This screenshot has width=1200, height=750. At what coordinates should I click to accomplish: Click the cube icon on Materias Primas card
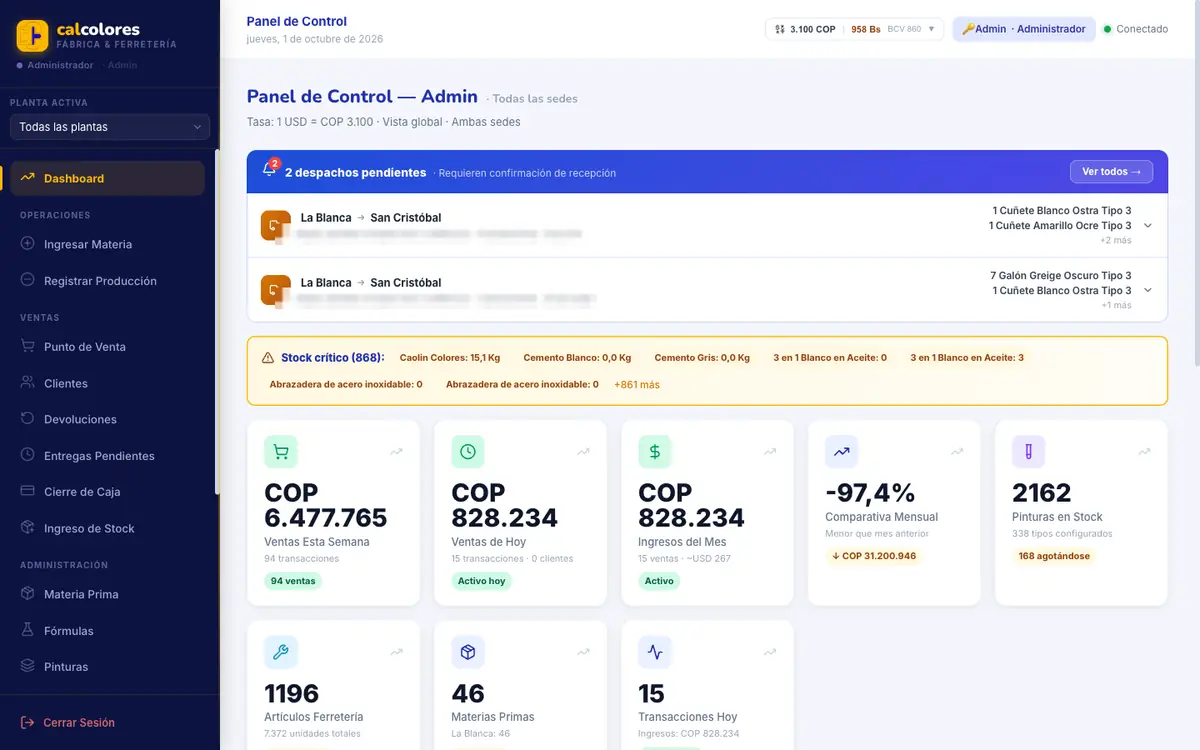pos(468,652)
